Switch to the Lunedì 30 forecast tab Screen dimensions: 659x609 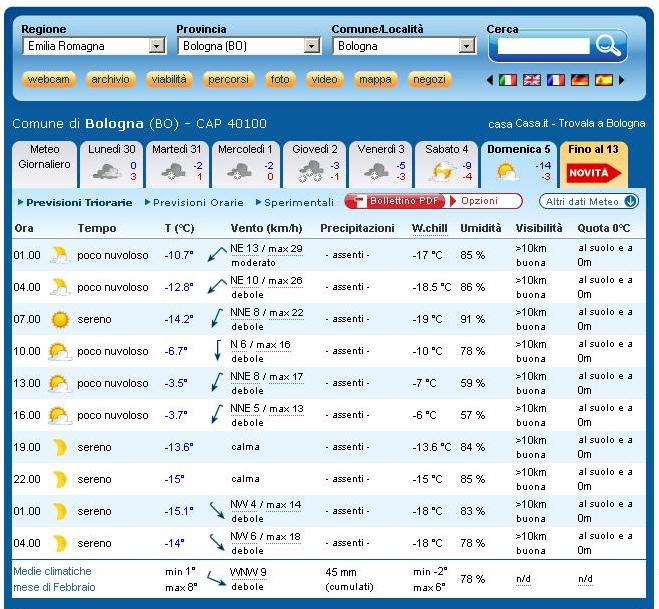click(112, 163)
